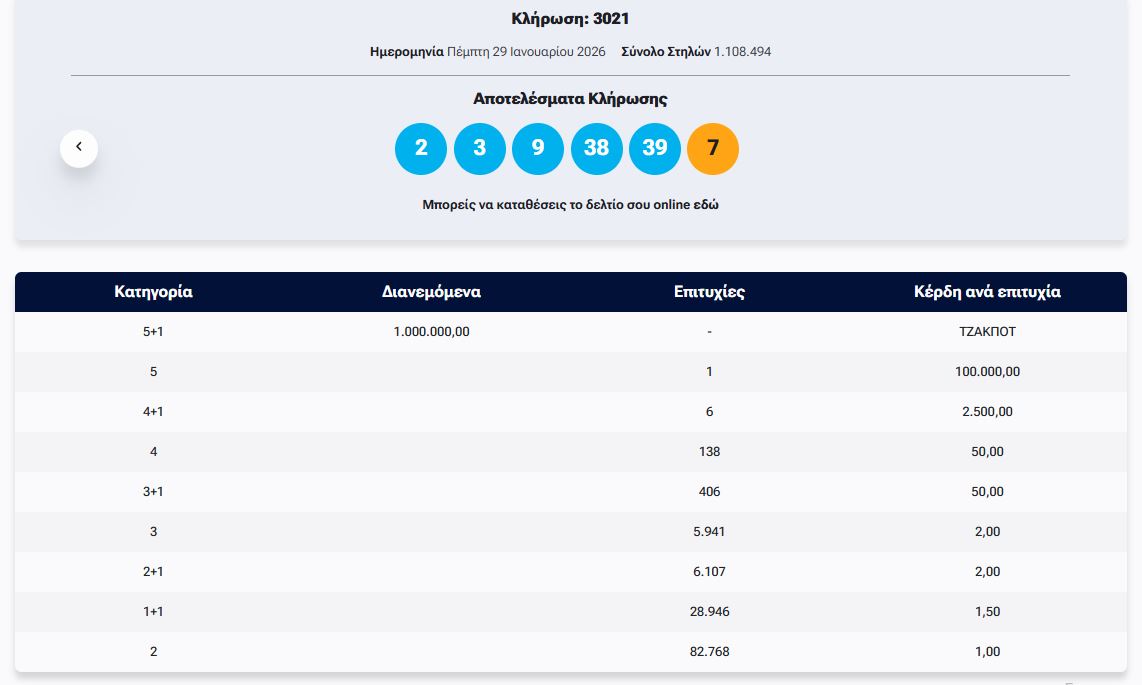The image size is (1142, 685).
Task: Go to the previous draw with the left arrow
Action: 79,148
